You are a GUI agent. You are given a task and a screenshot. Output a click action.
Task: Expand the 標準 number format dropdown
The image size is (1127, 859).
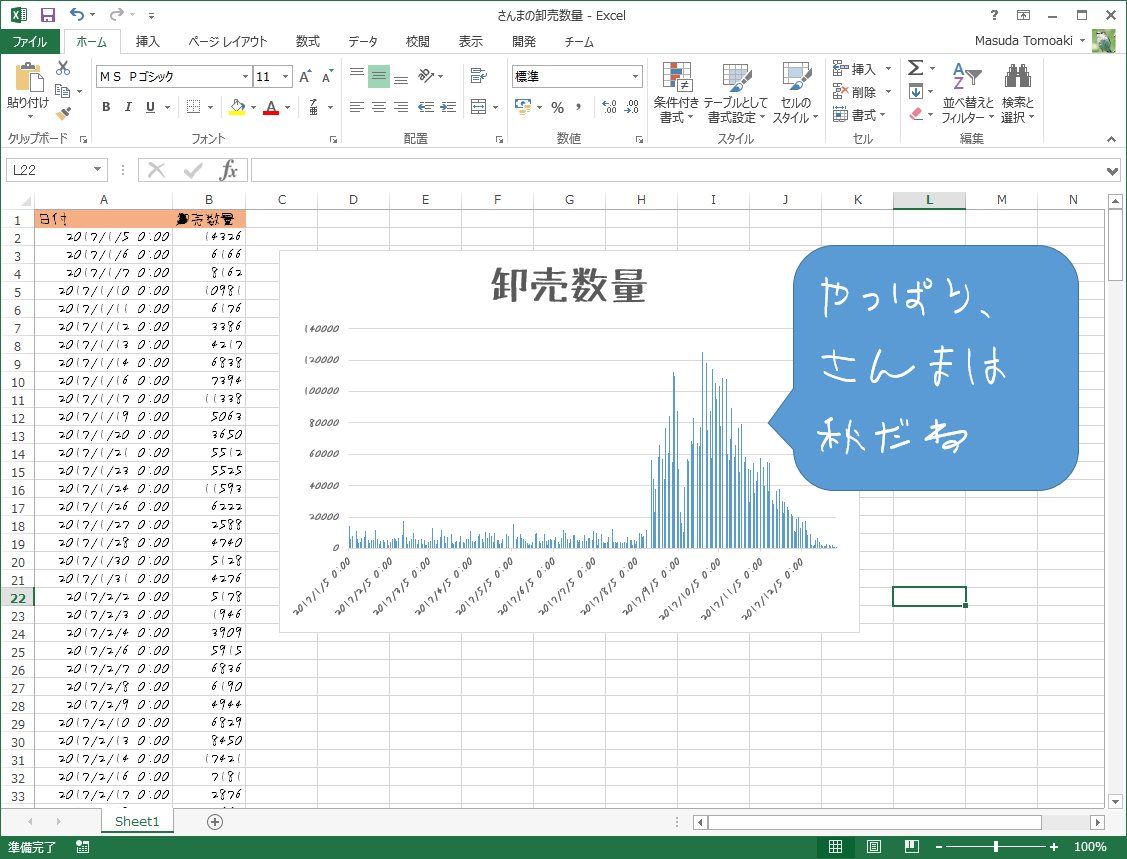pyautogui.click(x=635, y=77)
